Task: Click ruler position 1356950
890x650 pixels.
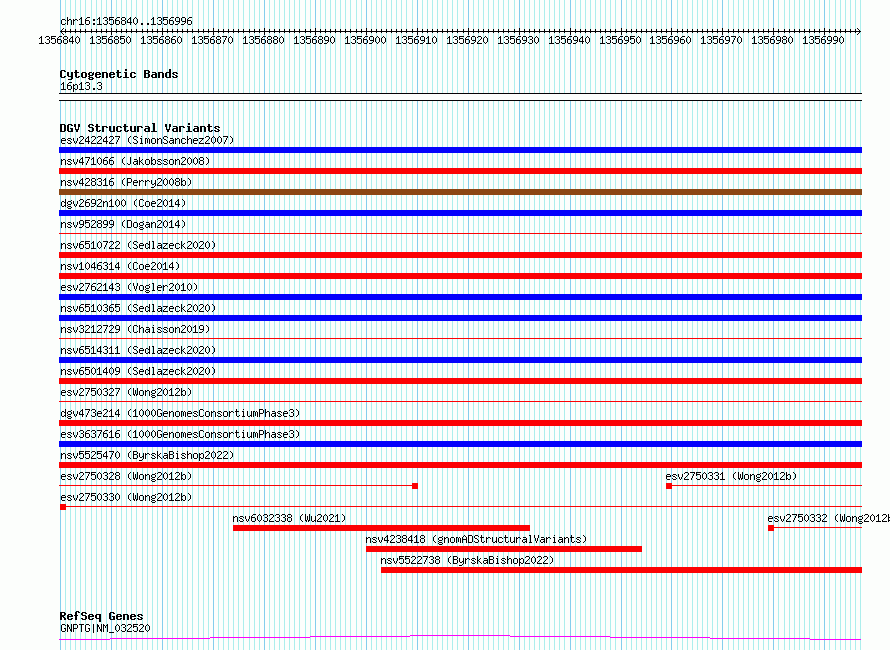Action: 620,40
